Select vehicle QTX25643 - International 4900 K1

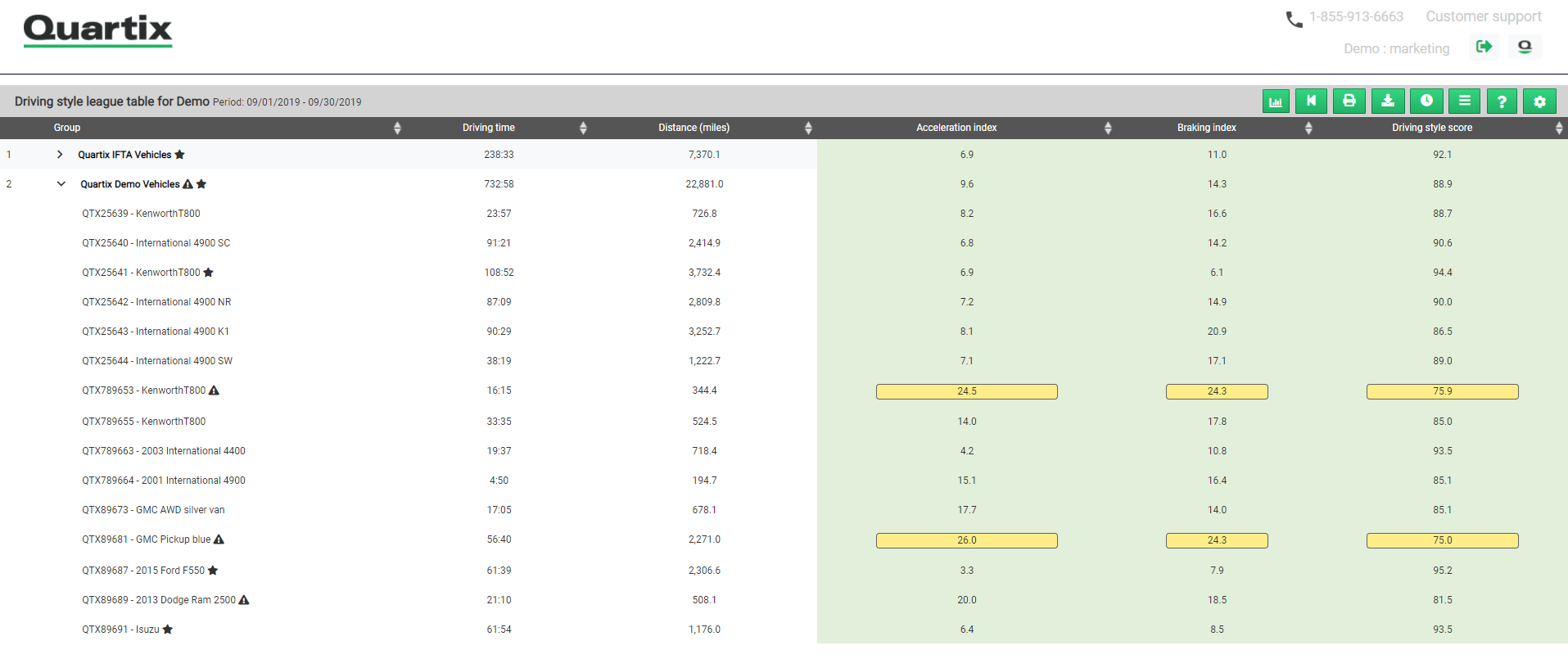[x=156, y=332]
